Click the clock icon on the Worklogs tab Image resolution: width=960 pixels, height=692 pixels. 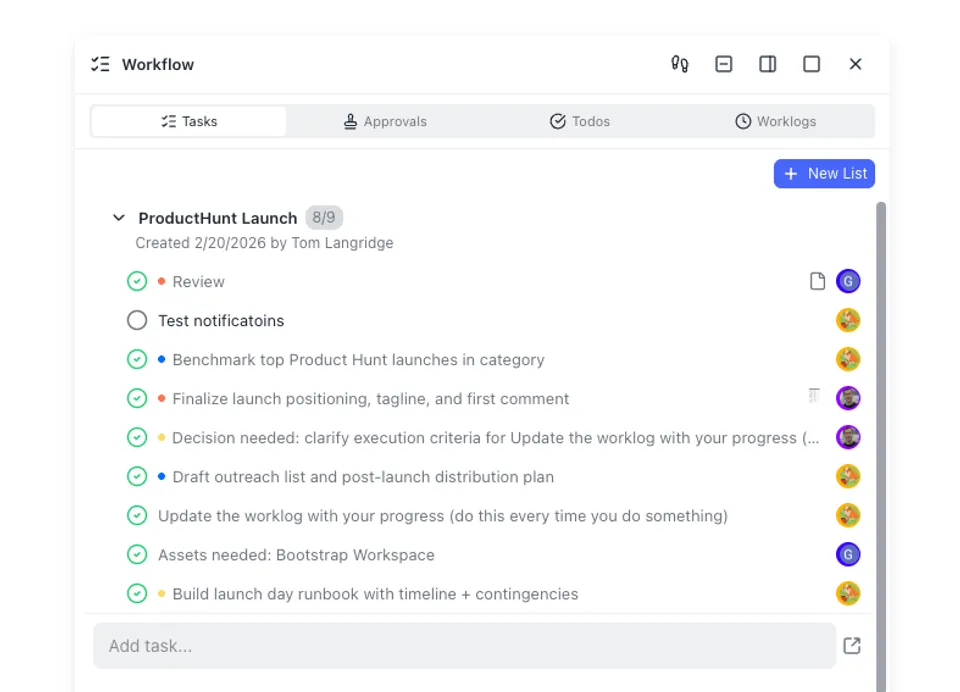[742, 121]
